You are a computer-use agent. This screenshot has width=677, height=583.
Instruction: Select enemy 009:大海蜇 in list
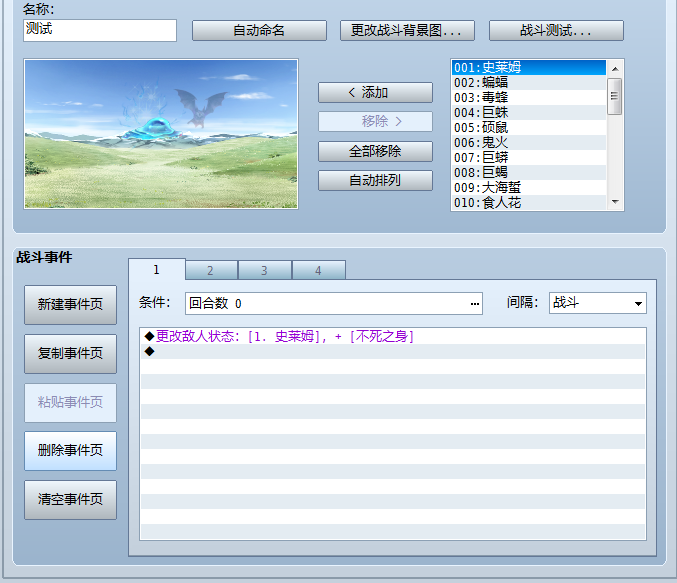coord(529,187)
